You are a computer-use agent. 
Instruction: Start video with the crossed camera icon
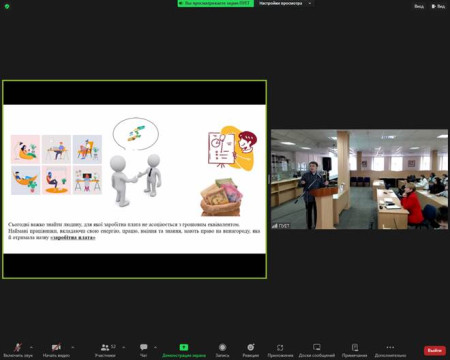[x=56, y=347]
